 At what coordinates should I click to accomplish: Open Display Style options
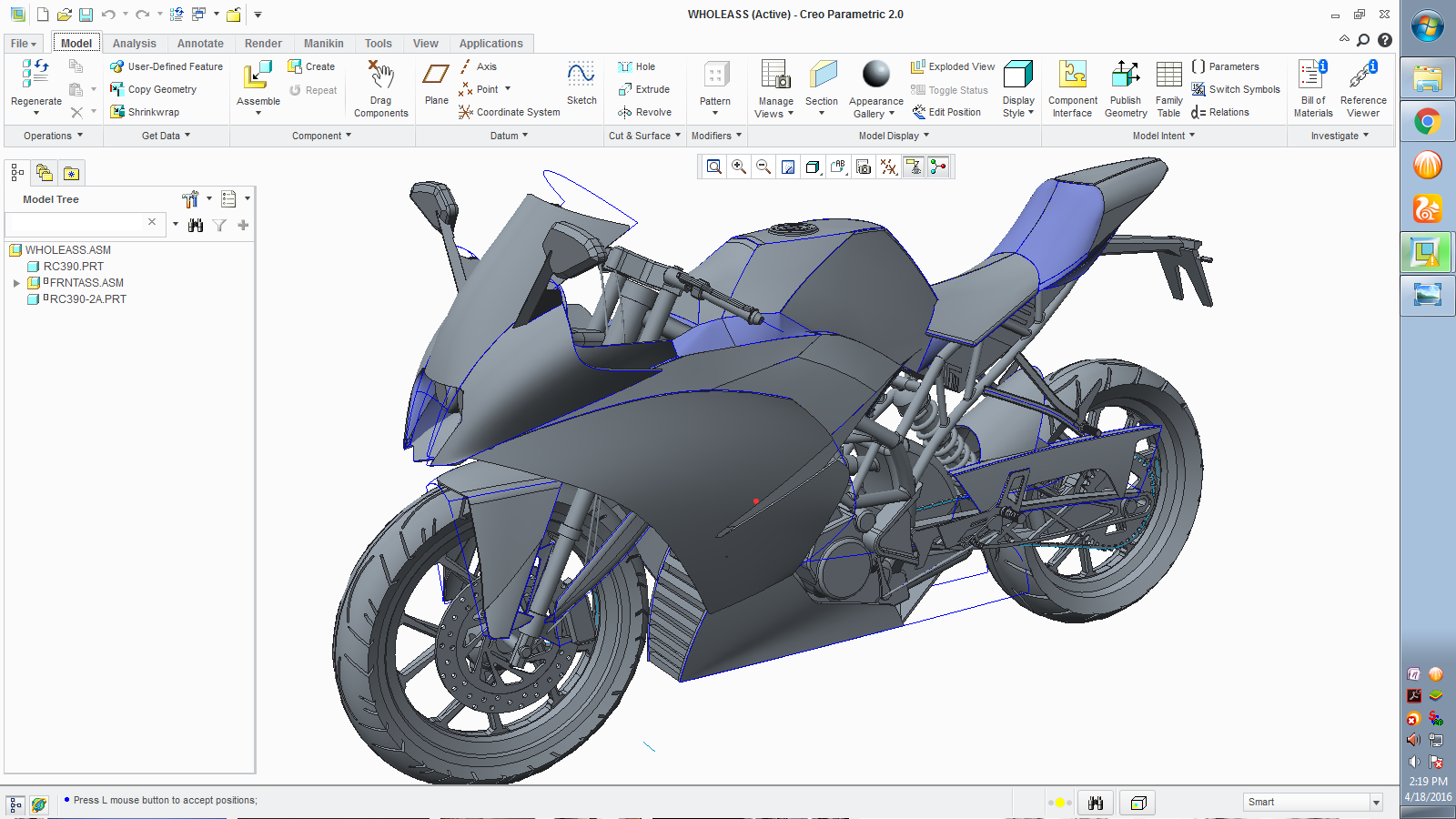point(1018,76)
